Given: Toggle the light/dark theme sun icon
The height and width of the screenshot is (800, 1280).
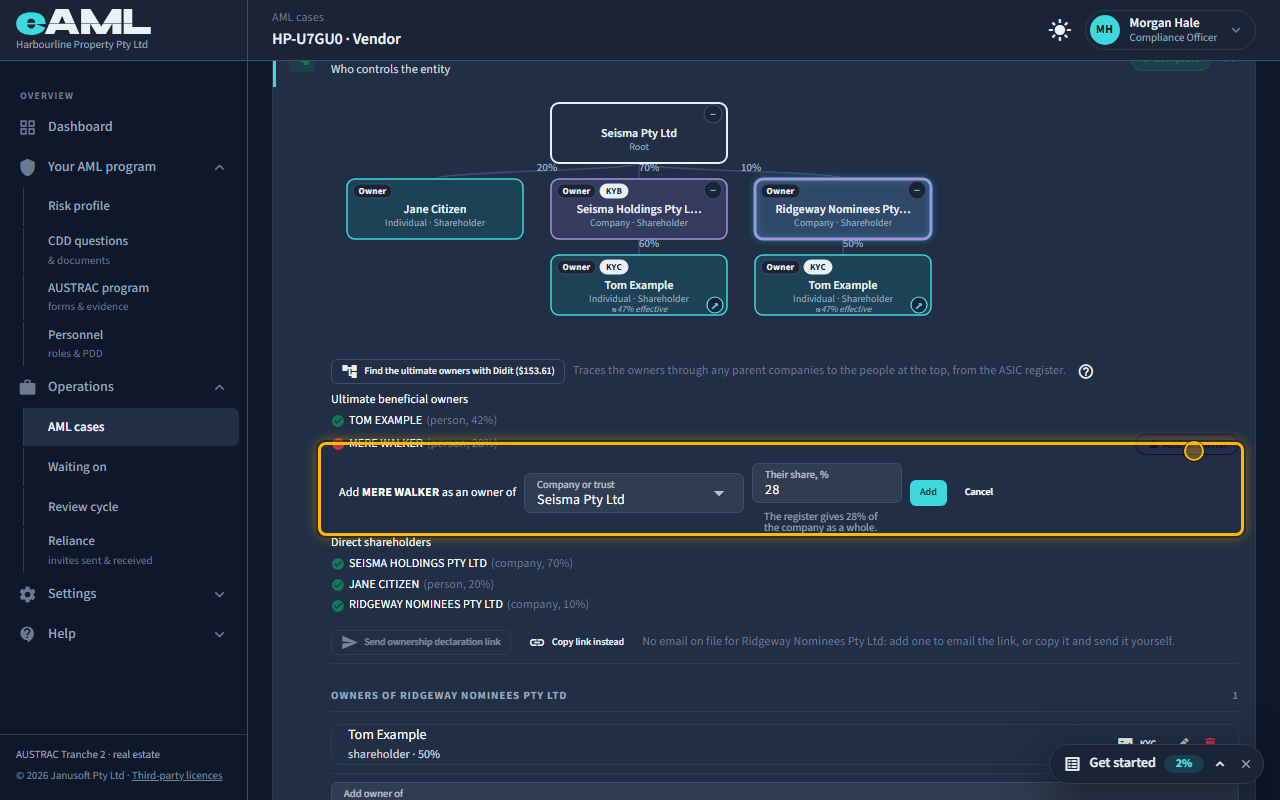Looking at the screenshot, I should (x=1060, y=30).
